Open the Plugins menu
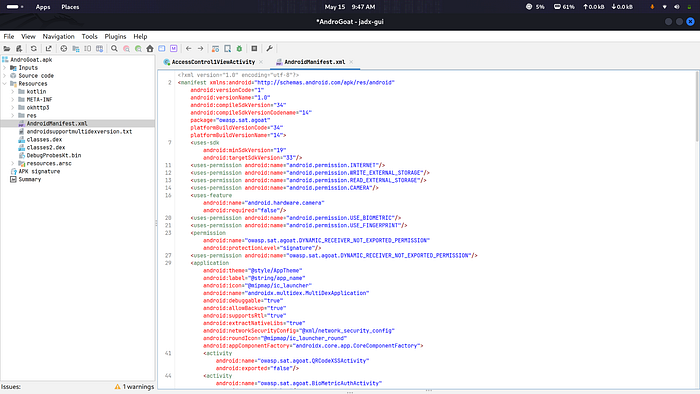Image resolution: width=700 pixels, height=394 pixels. [x=115, y=37]
